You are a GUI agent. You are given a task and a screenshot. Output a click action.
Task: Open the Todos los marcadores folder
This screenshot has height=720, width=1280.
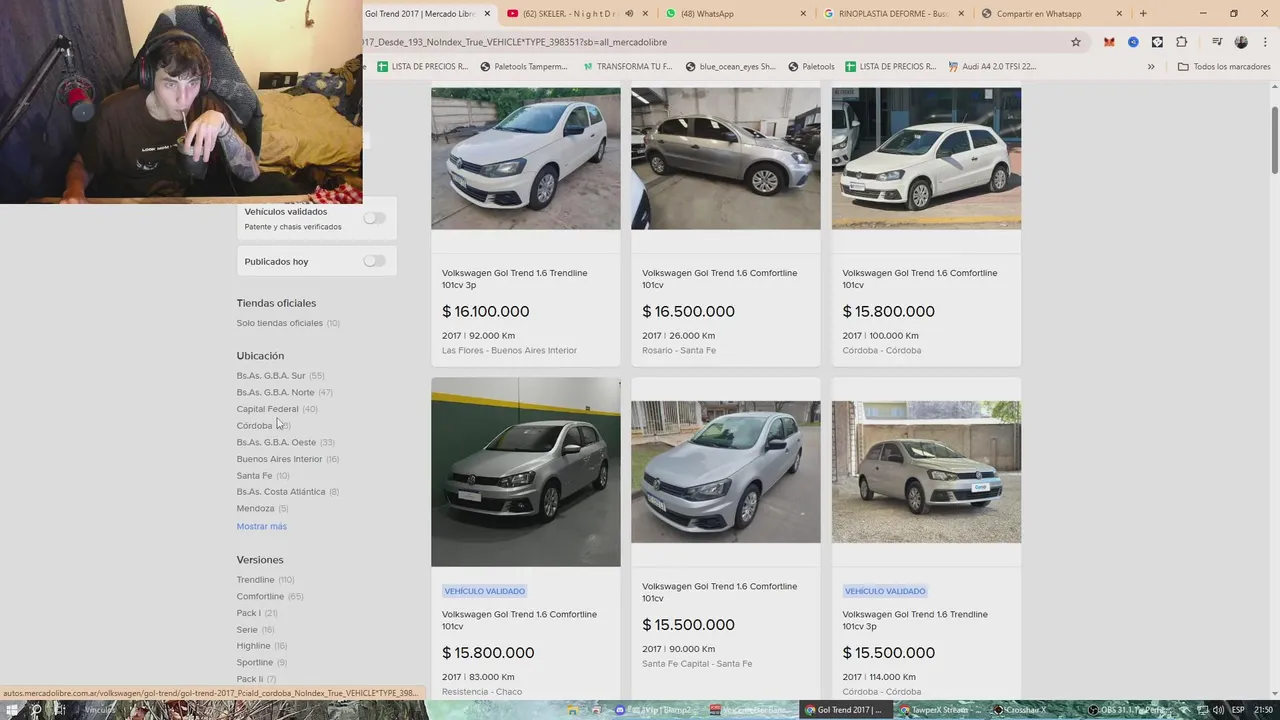[1224, 67]
